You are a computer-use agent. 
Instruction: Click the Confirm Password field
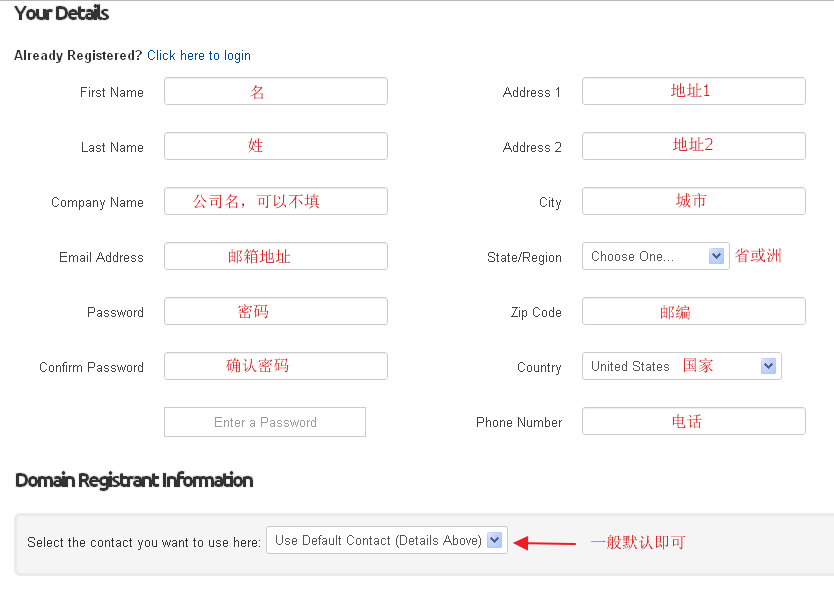click(x=275, y=366)
